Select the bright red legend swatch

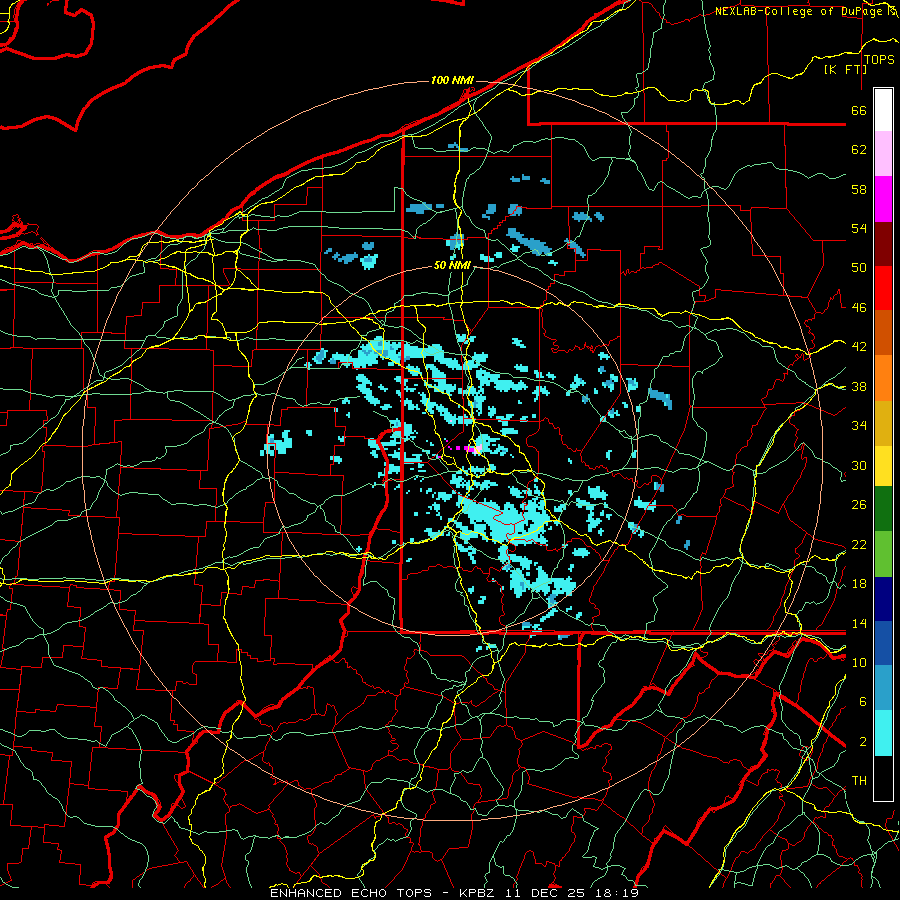click(x=883, y=288)
